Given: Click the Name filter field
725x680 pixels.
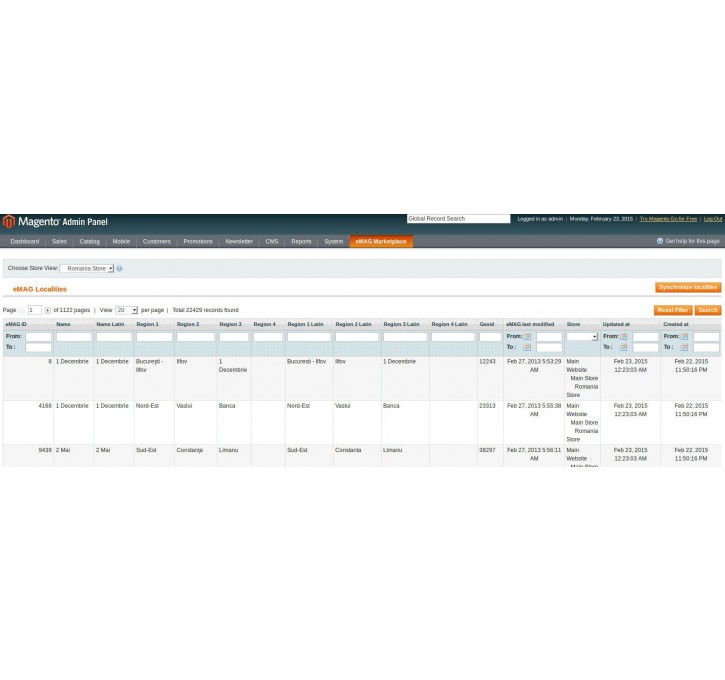Looking at the screenshot, I should 74,337.
